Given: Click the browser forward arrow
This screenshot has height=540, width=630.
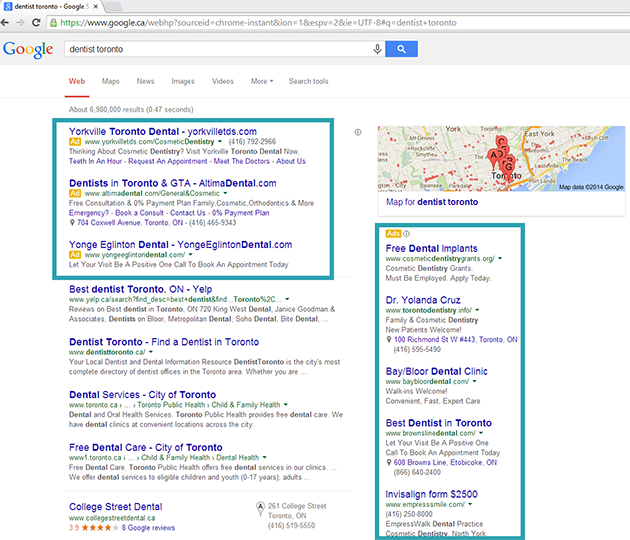Looking at the screenshot, I should tap(20, 22).
